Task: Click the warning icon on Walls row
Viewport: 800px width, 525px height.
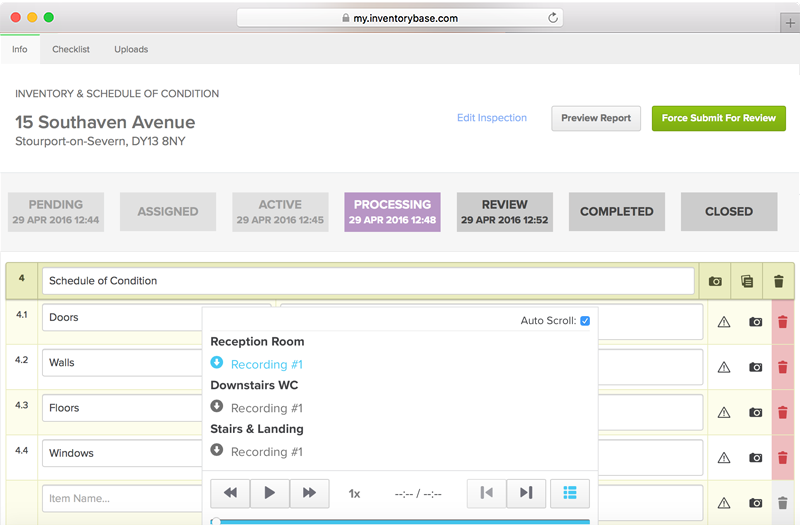Action: click(724, 367)
